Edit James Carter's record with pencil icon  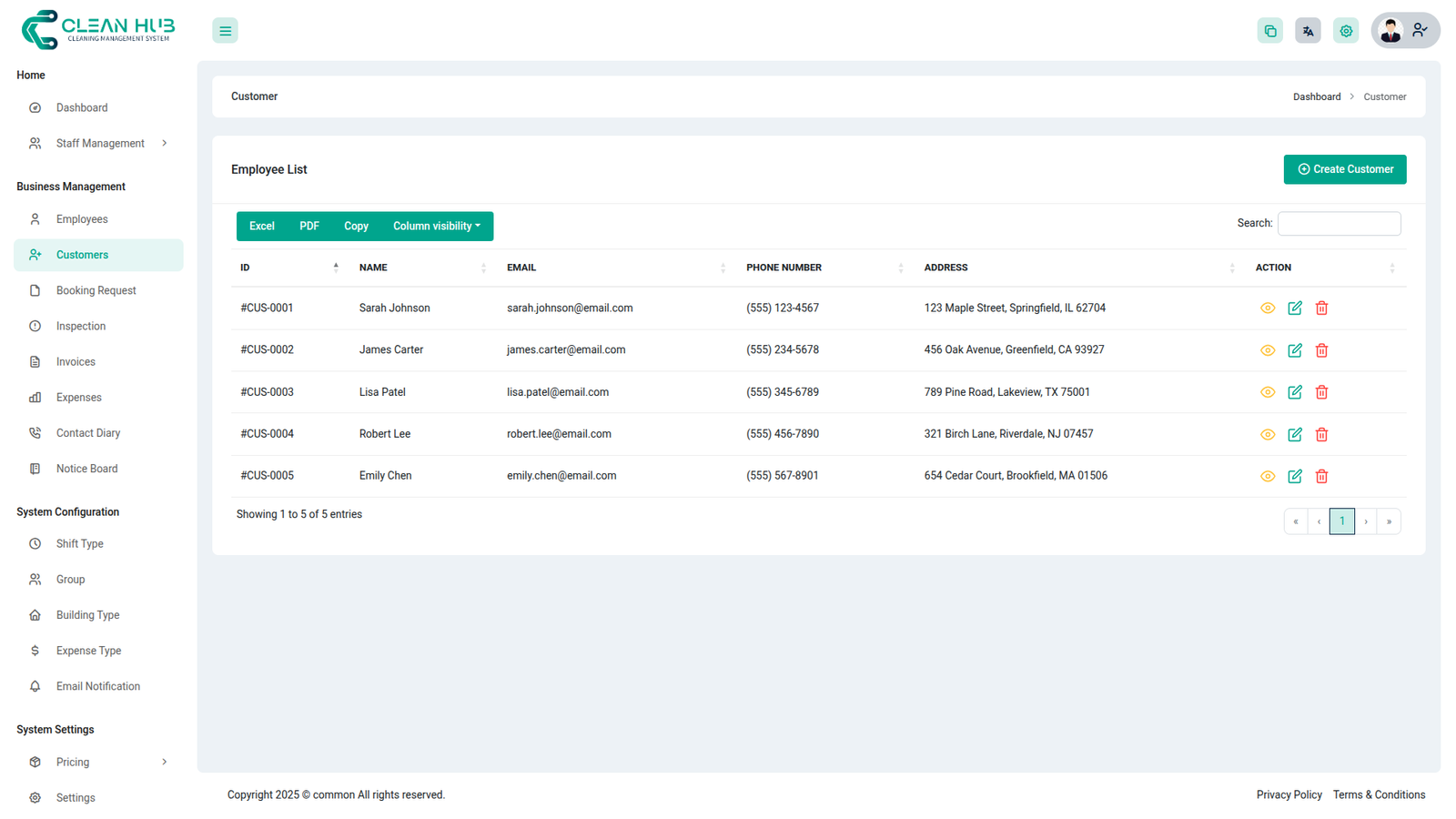[x=1294, y=350]
